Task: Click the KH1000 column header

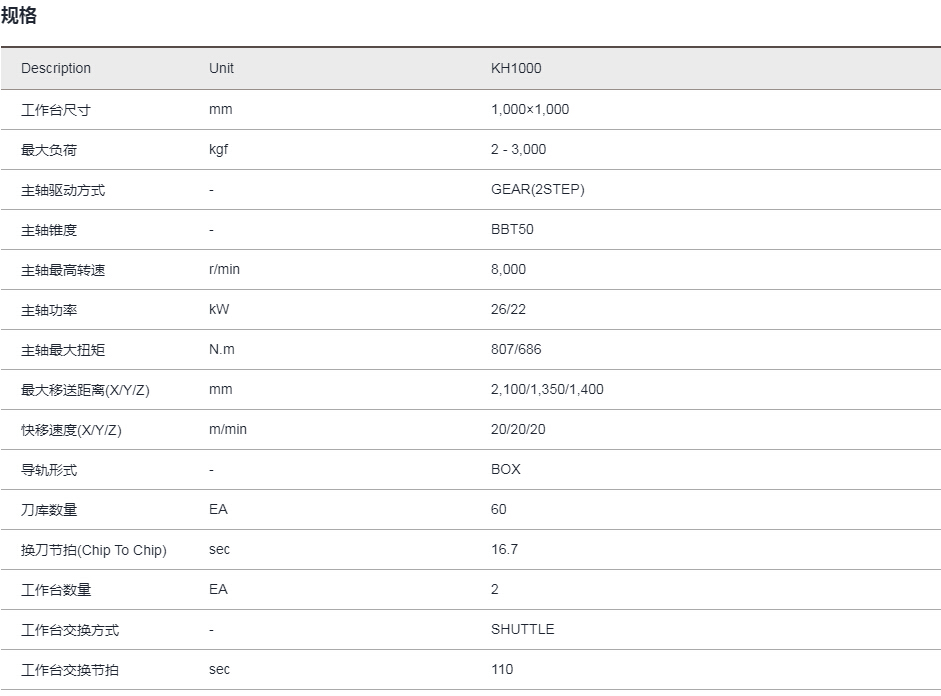Action: (516, 68)
